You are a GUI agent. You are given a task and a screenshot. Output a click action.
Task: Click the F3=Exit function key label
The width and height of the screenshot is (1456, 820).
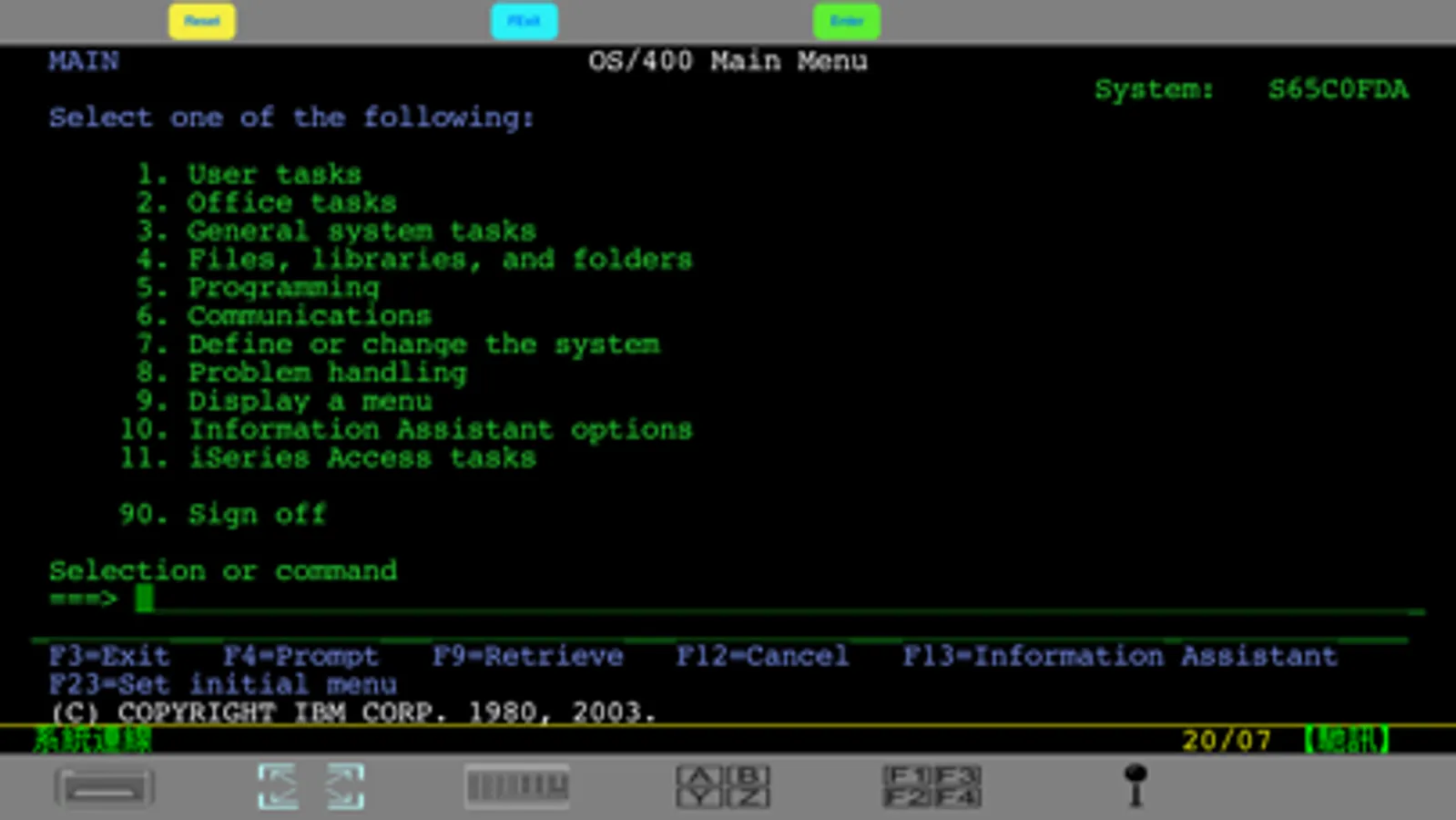point(109,656)
